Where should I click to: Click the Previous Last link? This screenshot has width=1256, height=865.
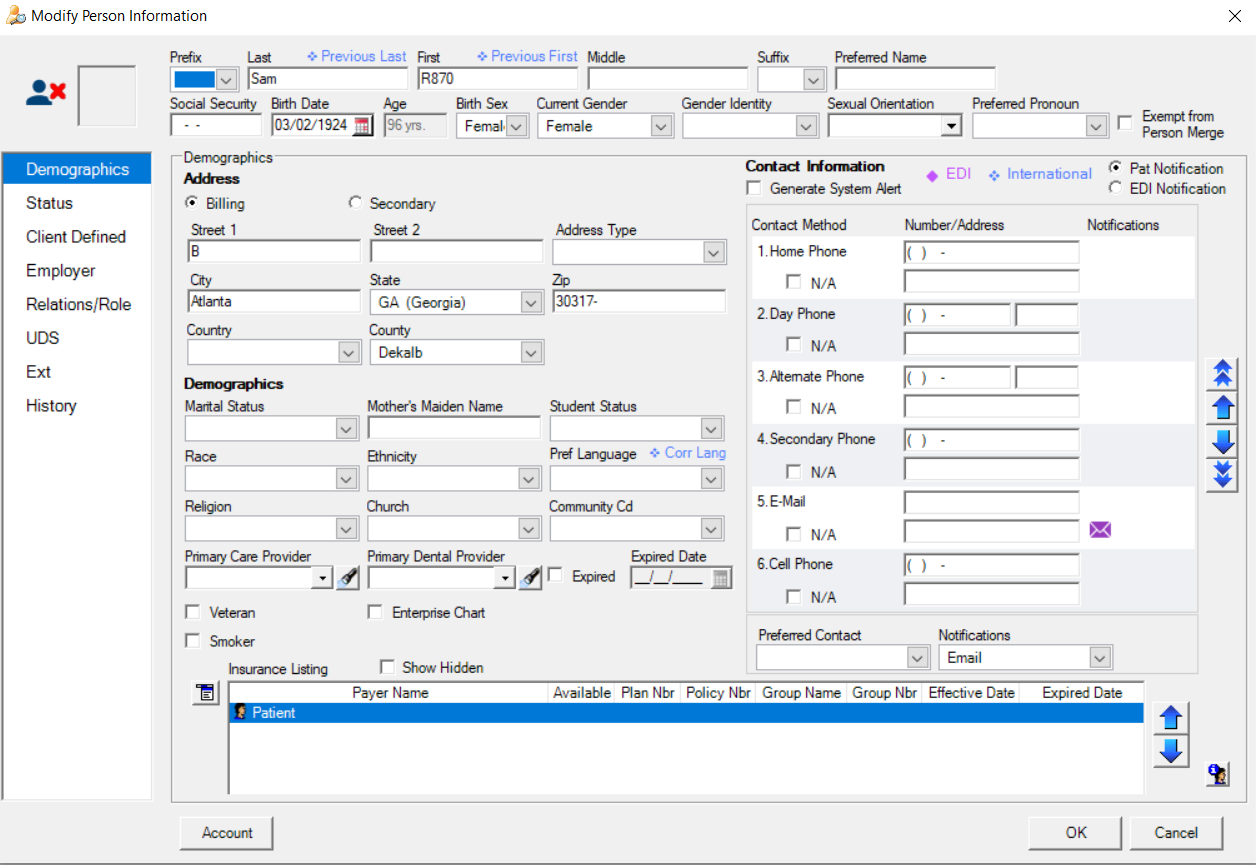click(x=357, y=56)
